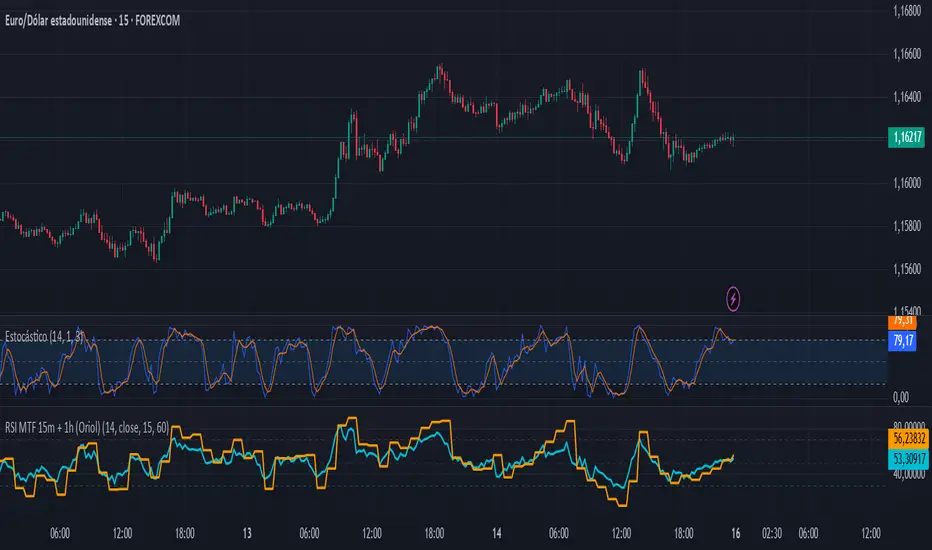The image size is (932, 550).
Task: Click the orange stochastic value label 79,31
Action: click(902, 322)
